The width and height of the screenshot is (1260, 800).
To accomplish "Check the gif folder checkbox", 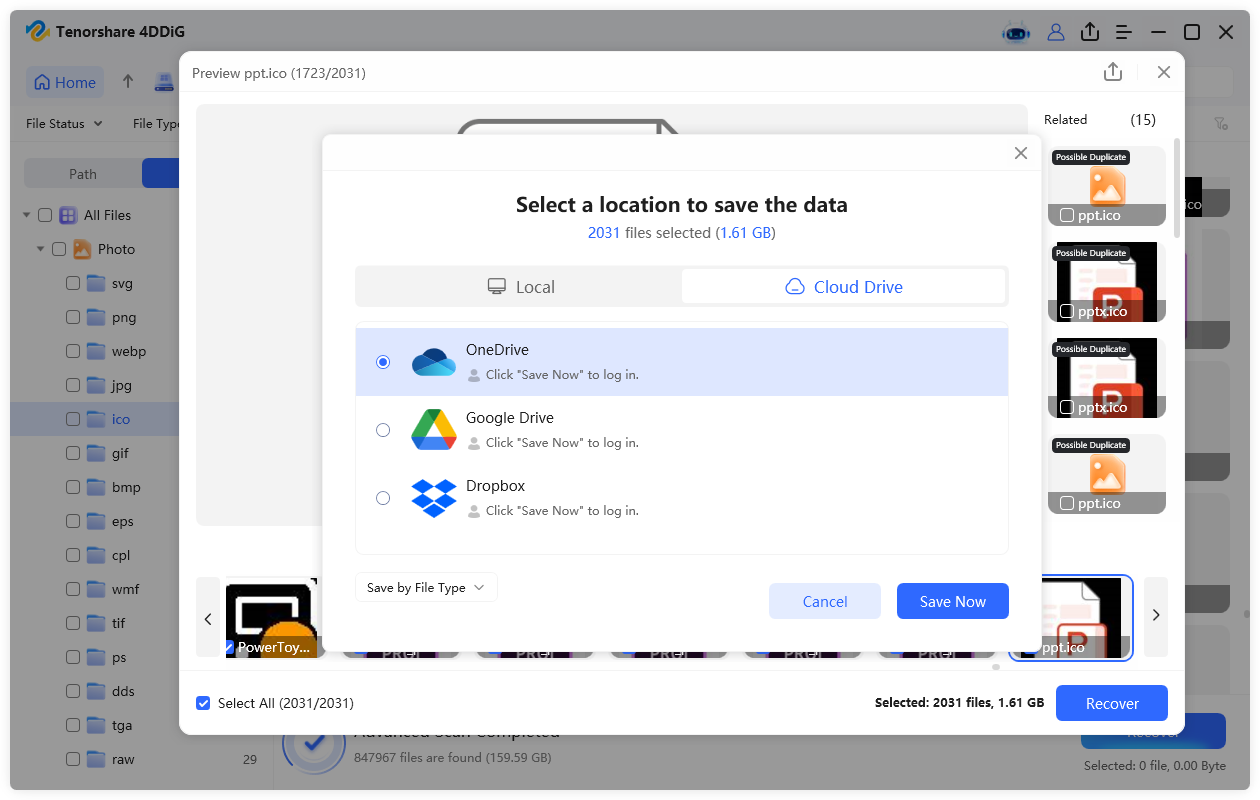I will click(x=73, y=453).
